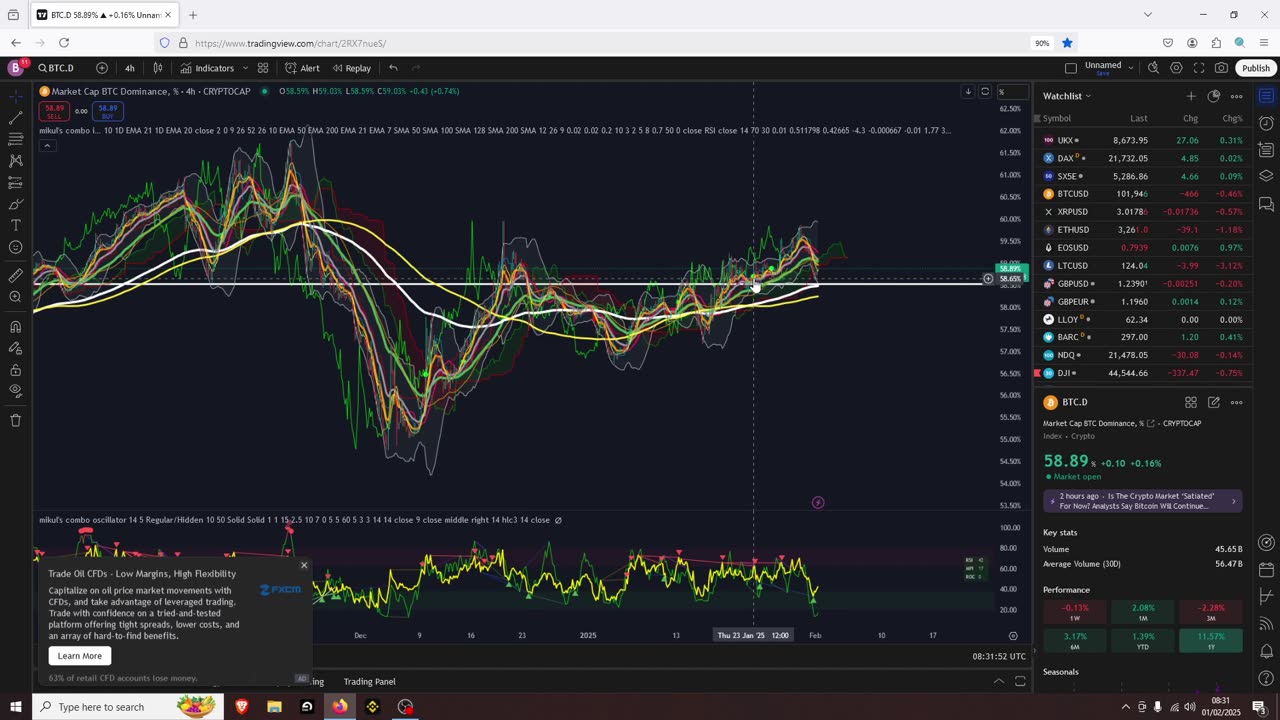The image size is (1280, 720).
Task: Select BTCUSD in the watchlist
Action: click(1142, 194)
